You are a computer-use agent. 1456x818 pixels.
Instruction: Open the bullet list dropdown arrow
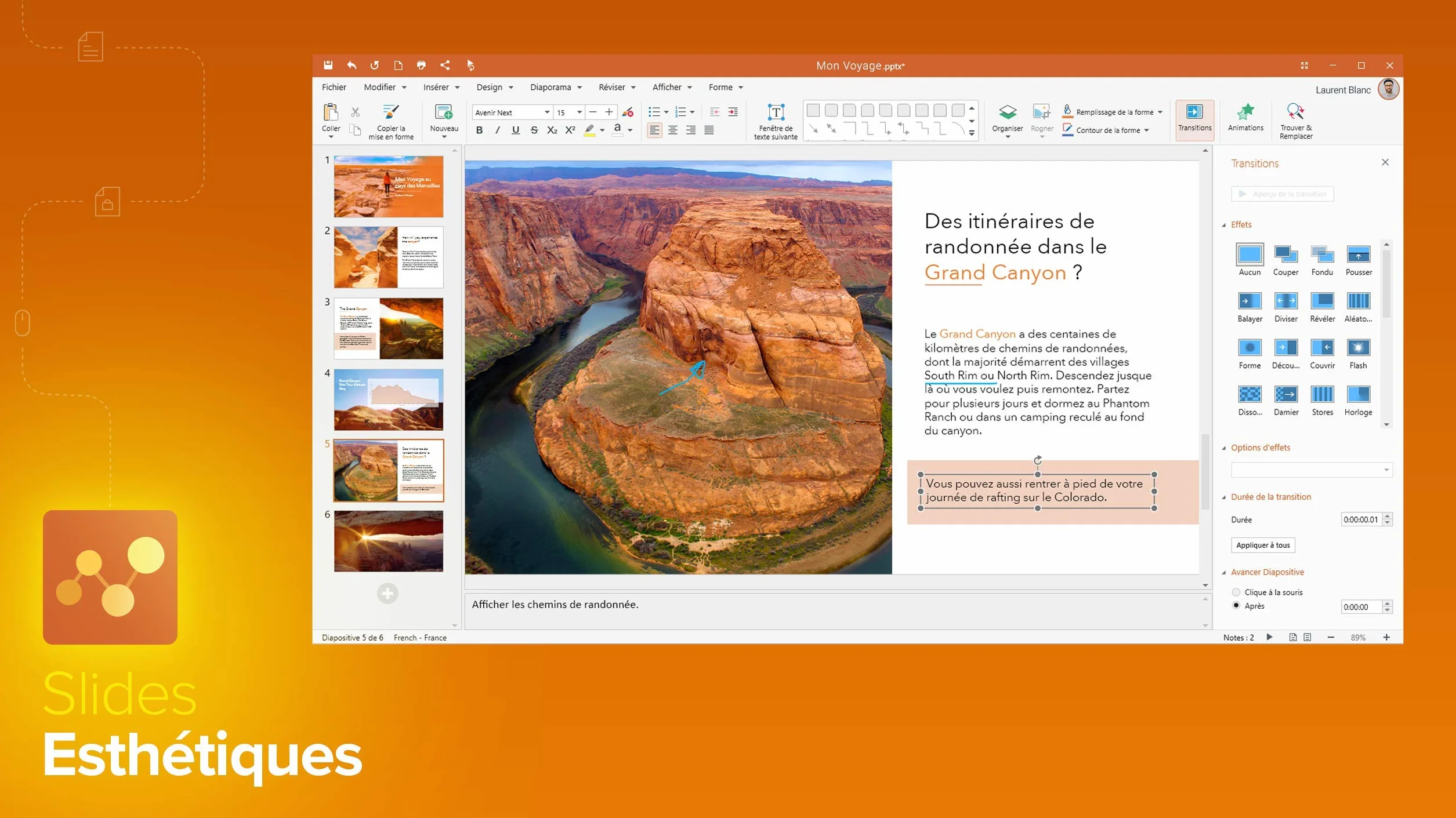[x=666, y=112]
